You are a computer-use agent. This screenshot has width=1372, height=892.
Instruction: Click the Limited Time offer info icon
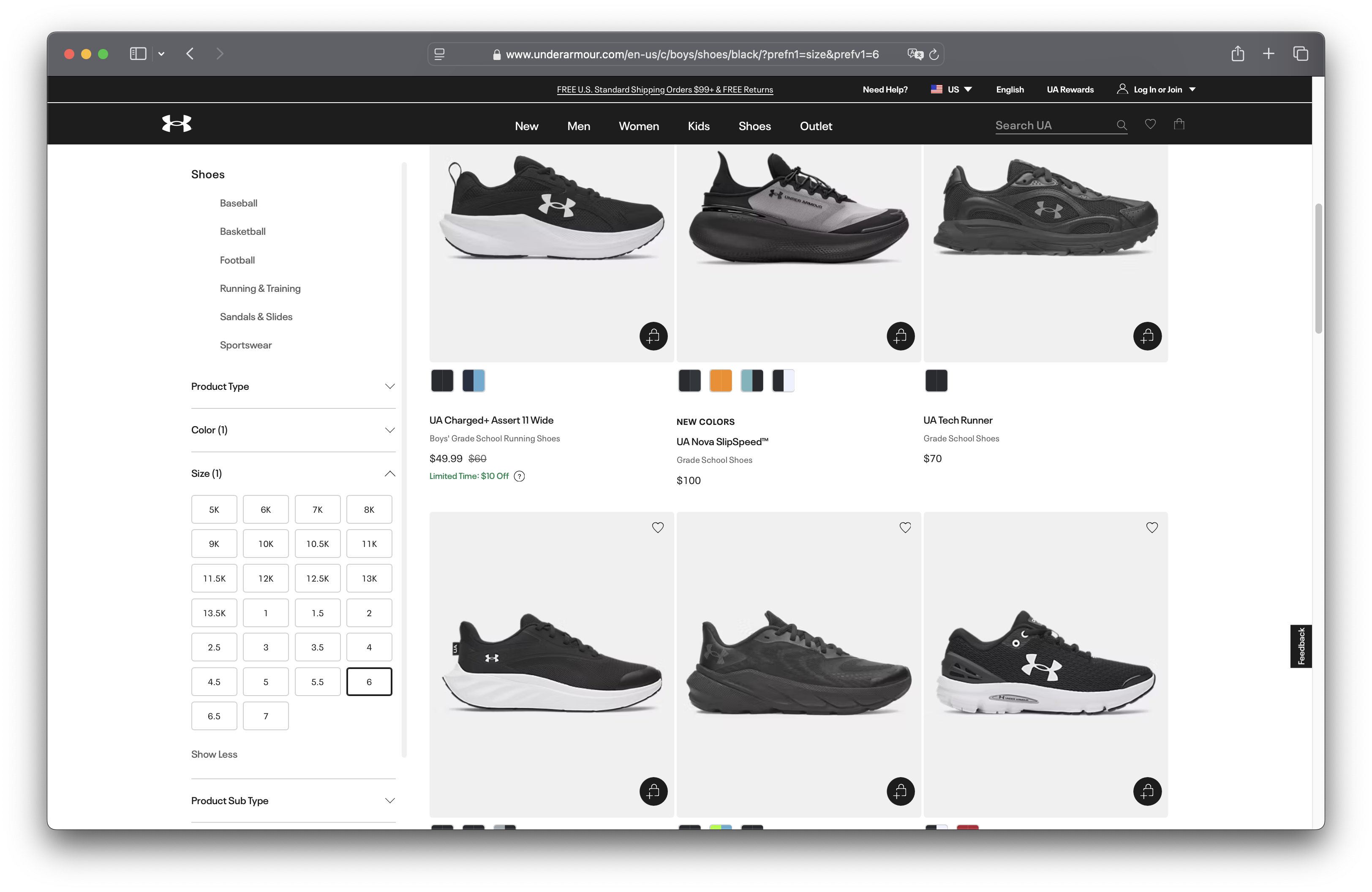520,476
